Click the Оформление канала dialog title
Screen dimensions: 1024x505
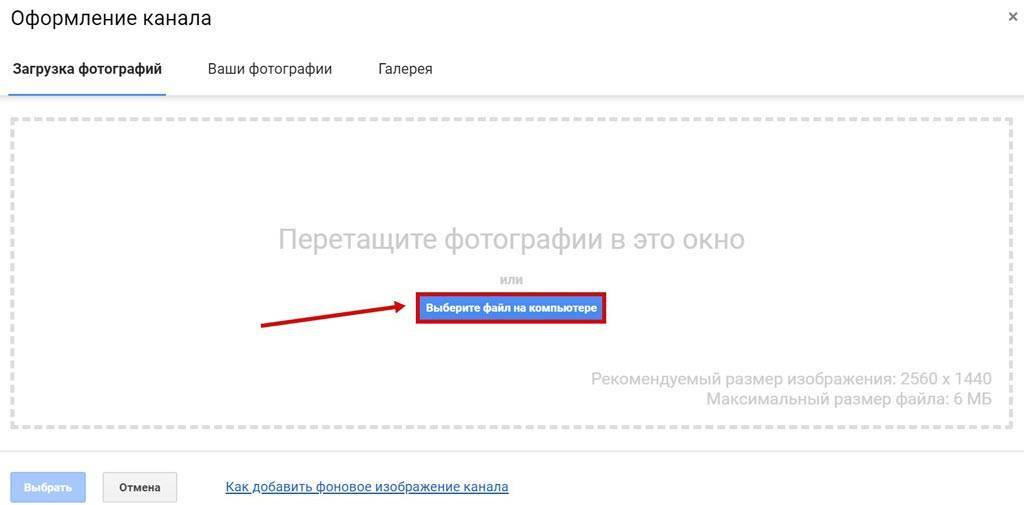click(111, 18)
